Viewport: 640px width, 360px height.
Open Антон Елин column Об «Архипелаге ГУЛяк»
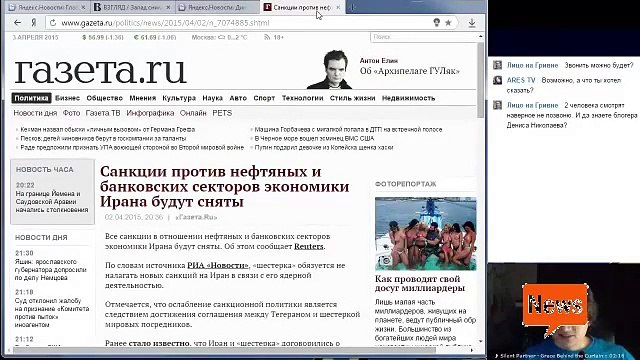pos(409,71)
